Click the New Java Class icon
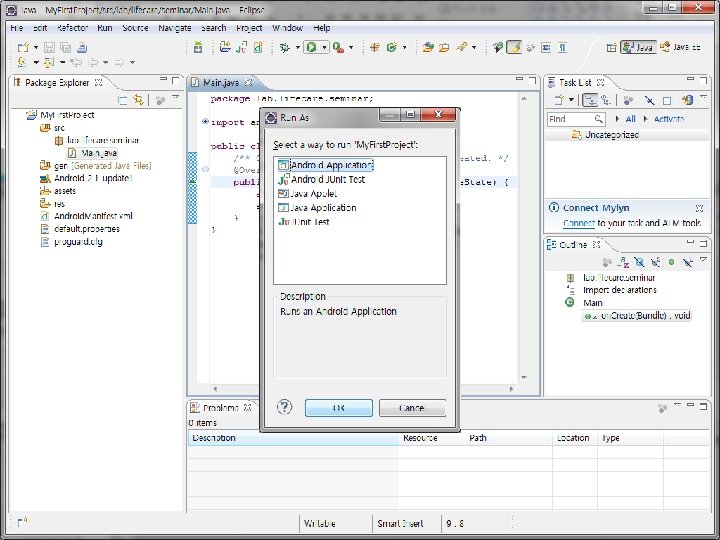The image size is (720, 540). [392, 47]
